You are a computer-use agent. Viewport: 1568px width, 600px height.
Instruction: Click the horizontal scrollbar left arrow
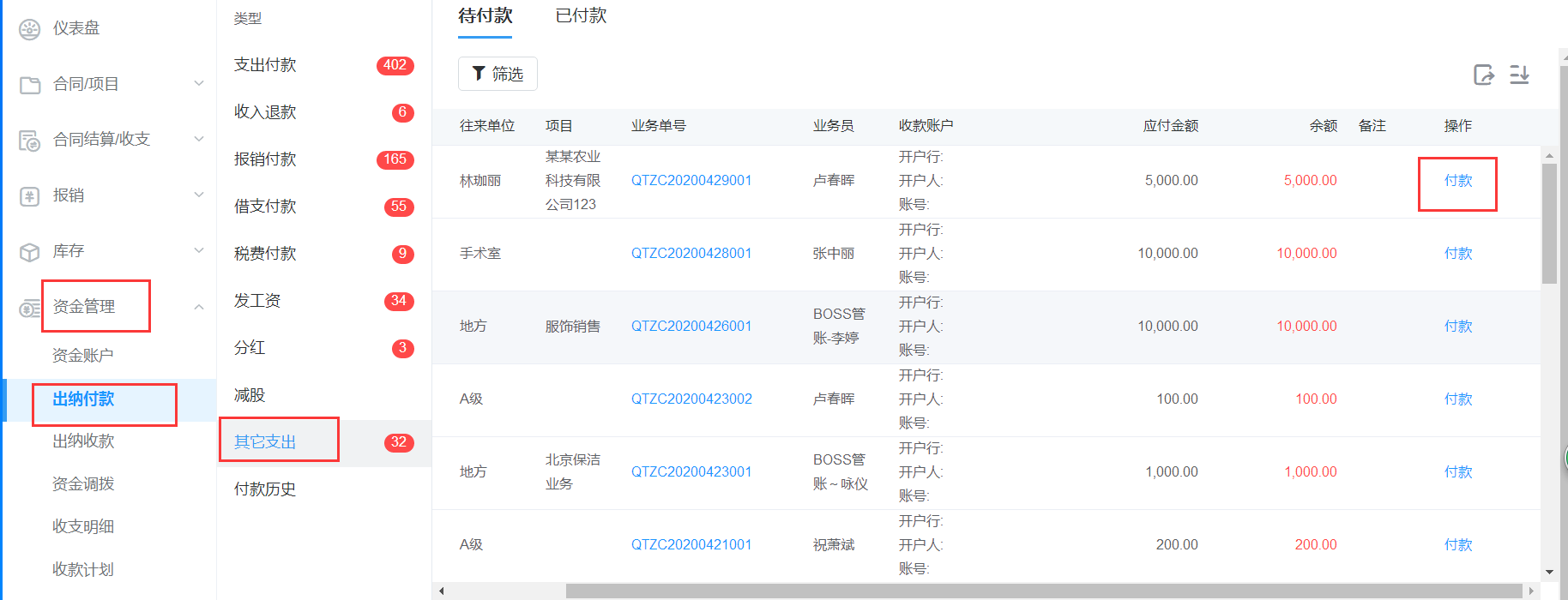click(441, 591)
